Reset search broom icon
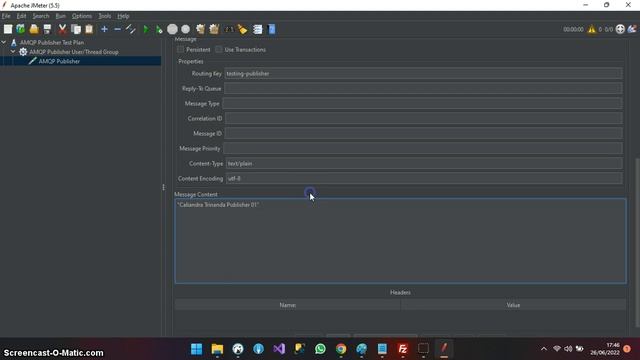Screen dimensions: 640x360 click(x=242, y=29)
